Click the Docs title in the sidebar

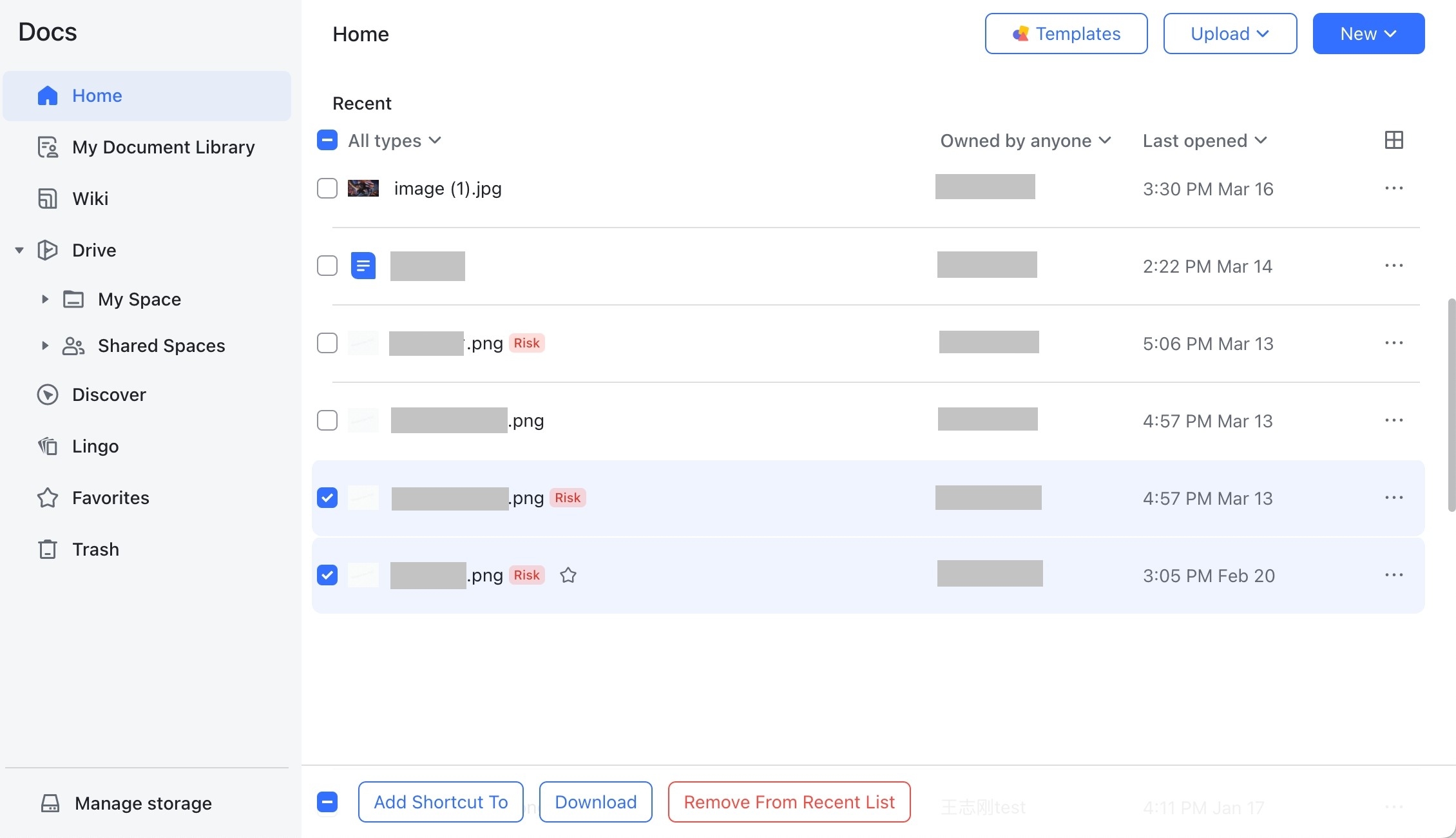48,32
